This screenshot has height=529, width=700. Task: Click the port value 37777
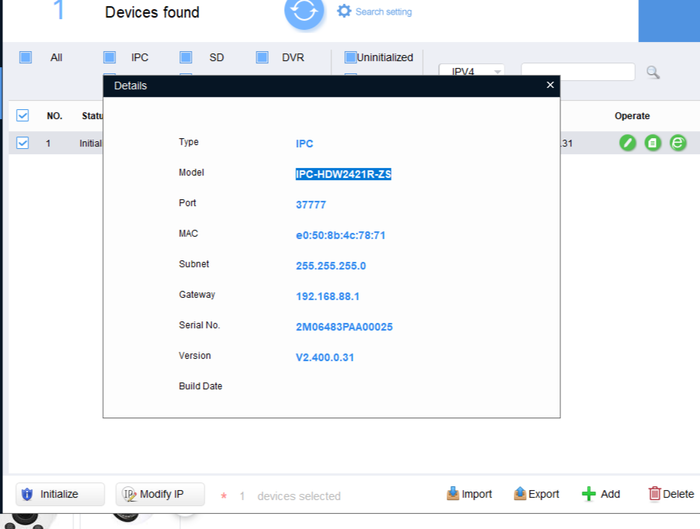pyautogui.click(x=311, y=205)
